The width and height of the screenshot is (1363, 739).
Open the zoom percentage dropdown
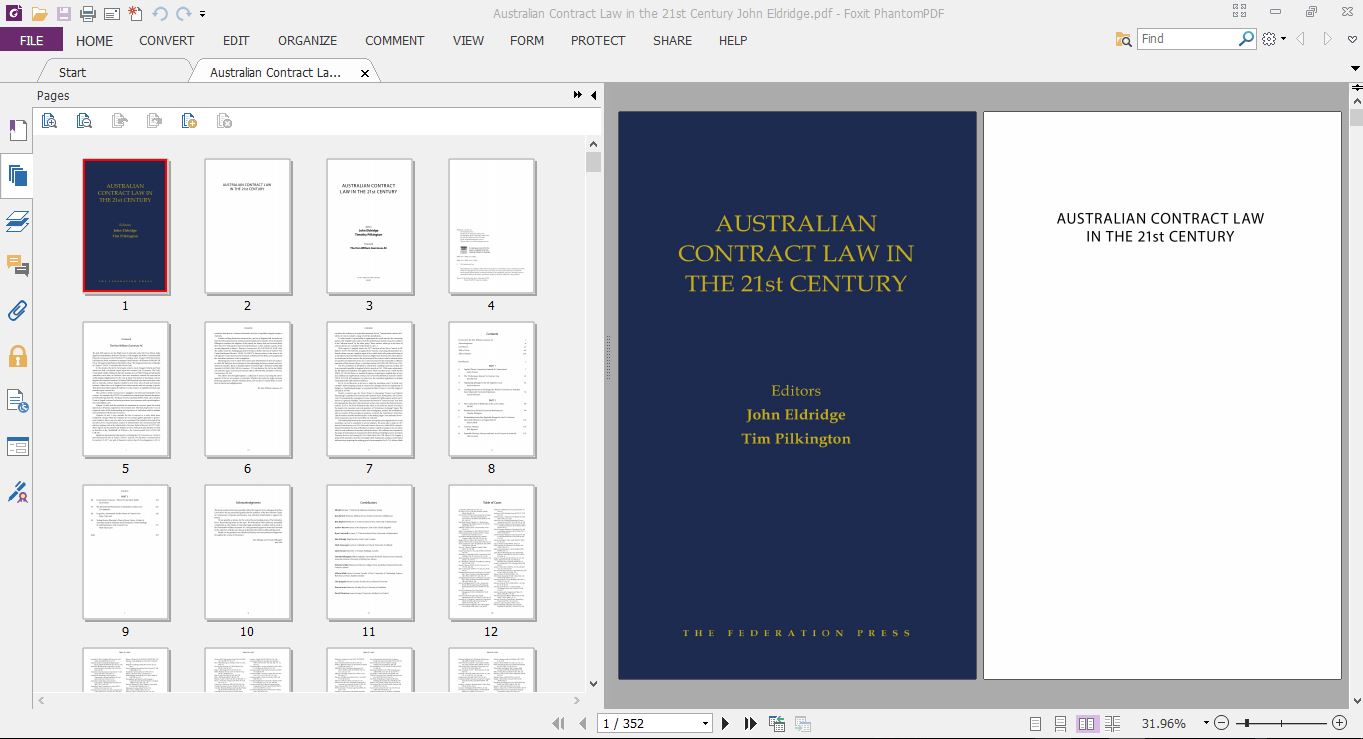[x=1206, y=723]
